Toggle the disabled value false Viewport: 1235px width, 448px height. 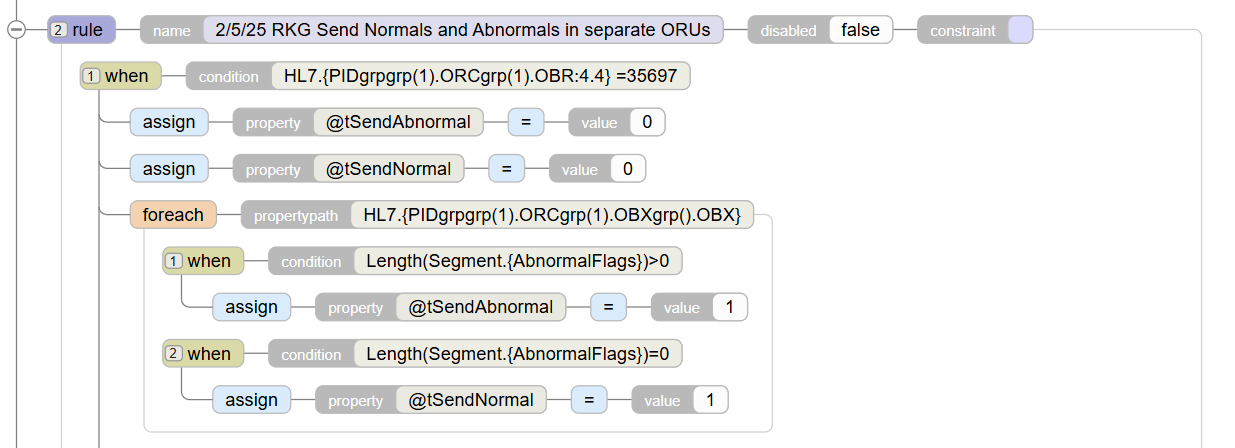860,30
